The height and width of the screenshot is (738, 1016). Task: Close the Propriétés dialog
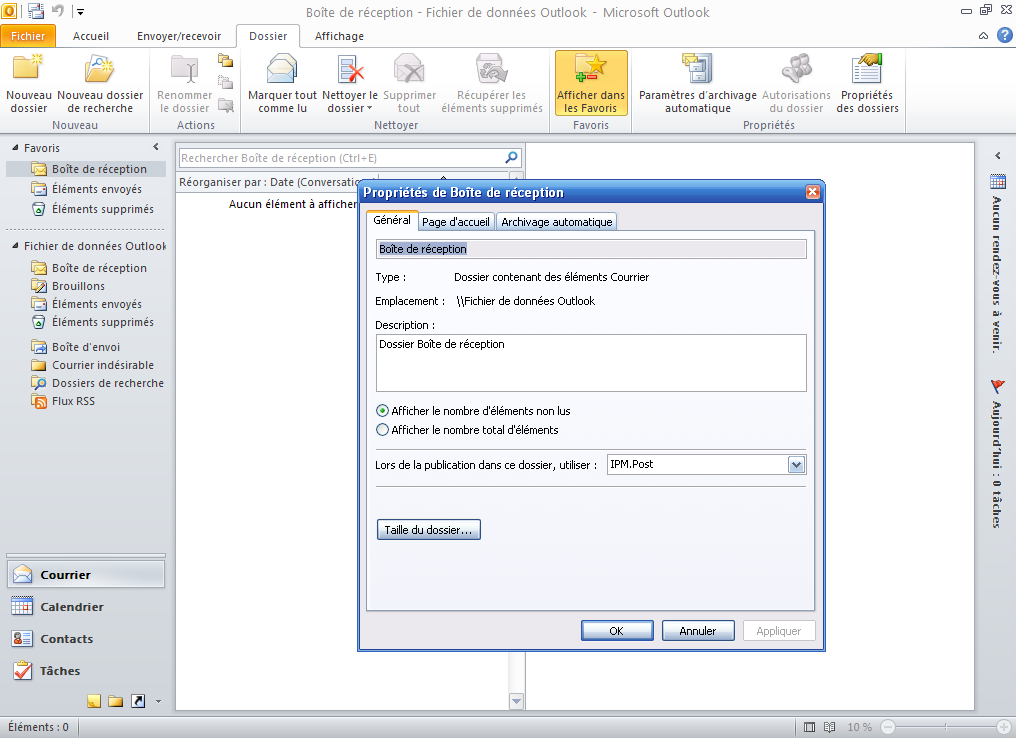tap(813, 192)
